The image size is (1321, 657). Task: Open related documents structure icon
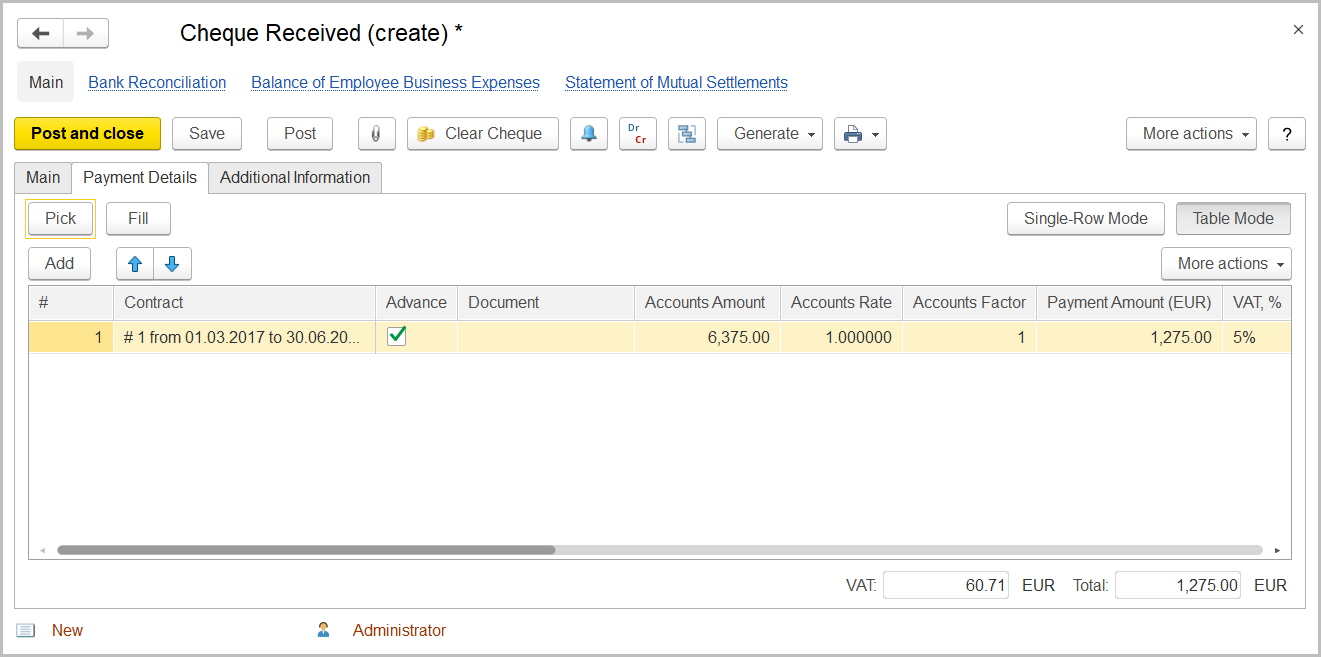(687, 133)
